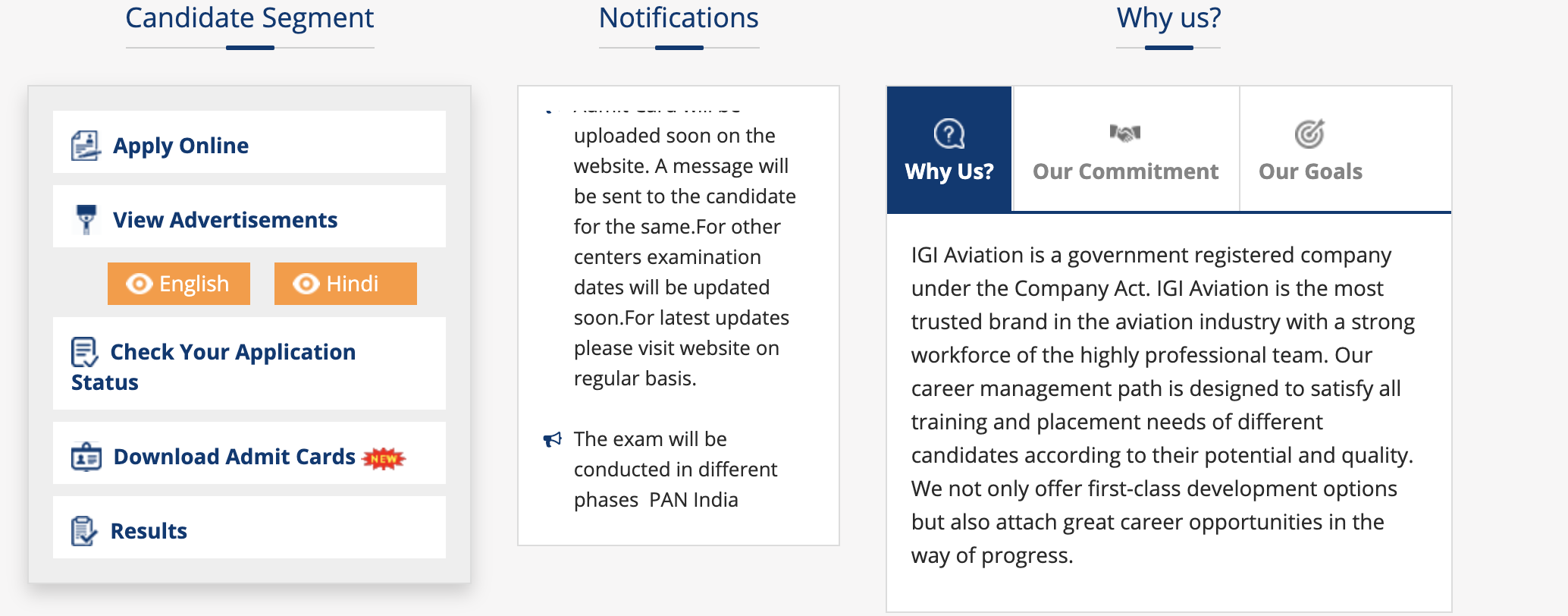Image resolution: width=1568 pixels, height=616 pixels.
Task: Click the red NEW badge
Action: (384, 458)
